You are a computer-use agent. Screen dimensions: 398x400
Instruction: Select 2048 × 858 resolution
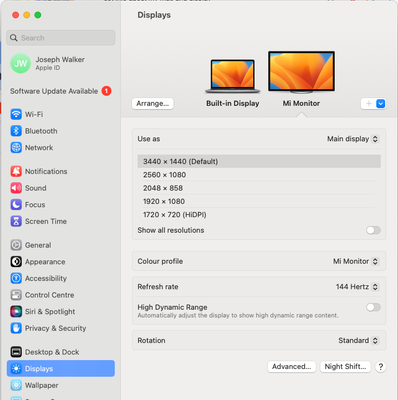coord(259,188)
